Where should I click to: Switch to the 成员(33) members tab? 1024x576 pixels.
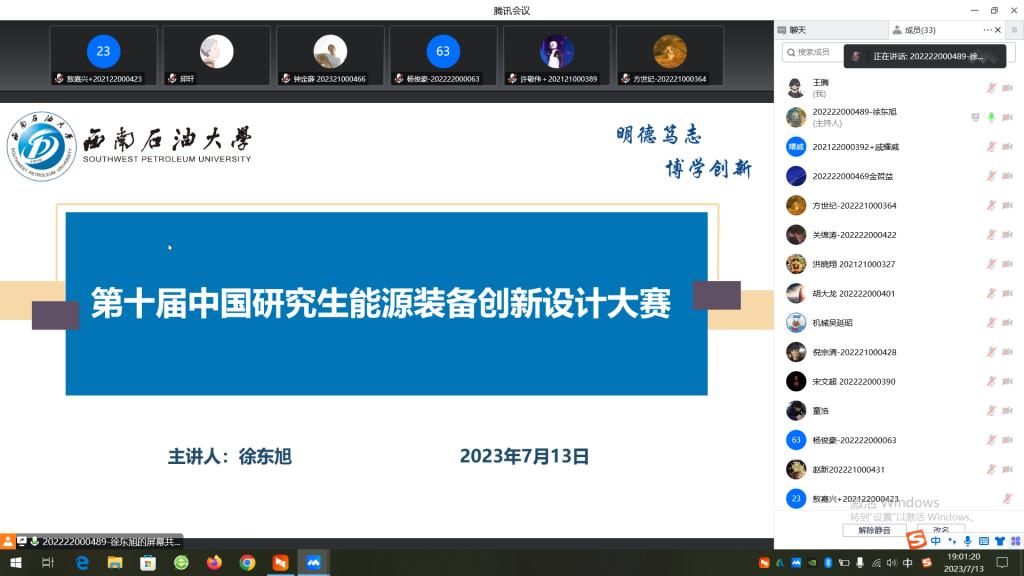pyautogui.click(x=918, y=30)
